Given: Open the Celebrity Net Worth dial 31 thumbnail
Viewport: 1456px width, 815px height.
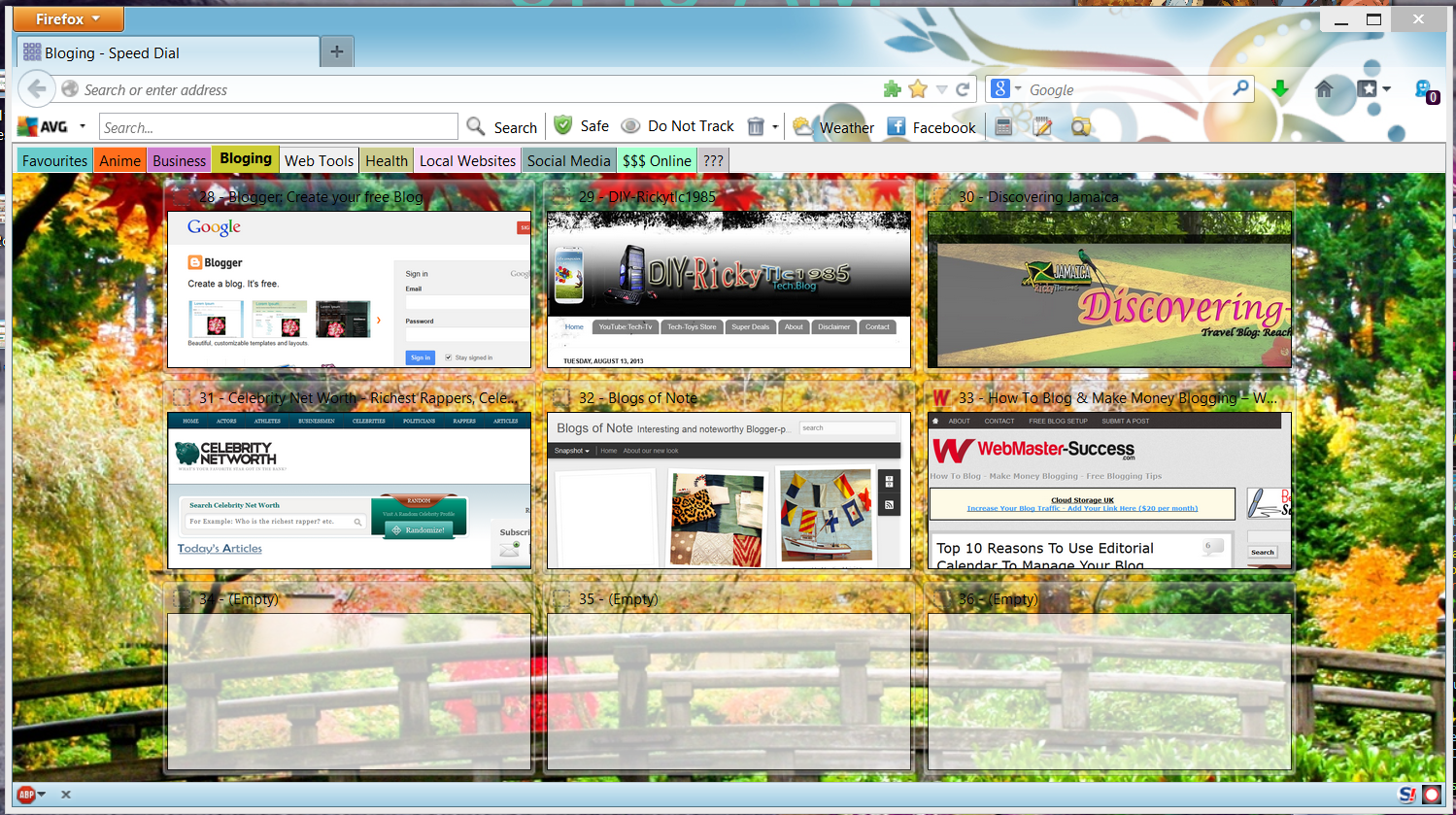Looking at the screenshot, I should [x=350, y=491].
